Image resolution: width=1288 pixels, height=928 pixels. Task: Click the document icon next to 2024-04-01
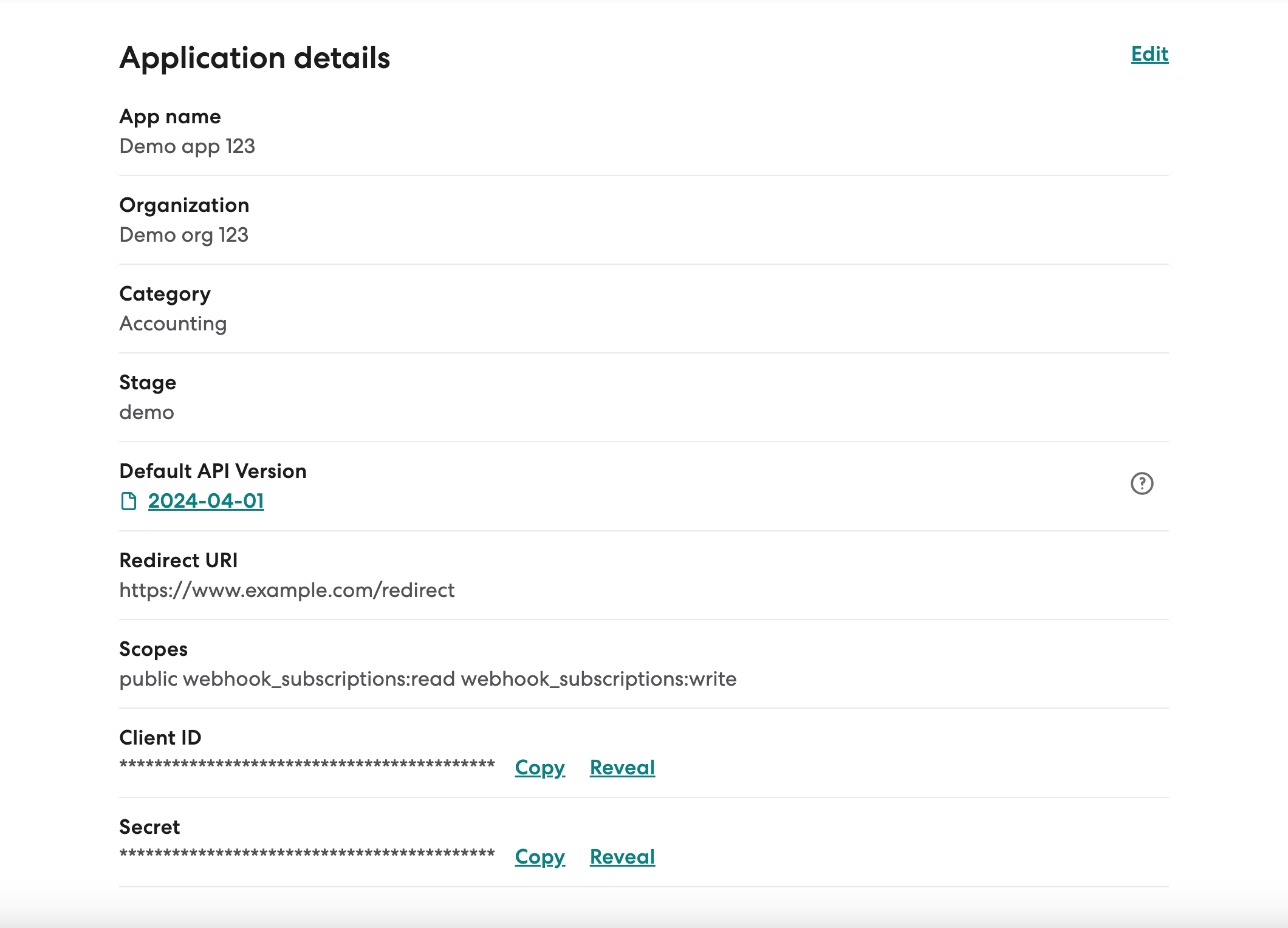(x=128, y=500)
